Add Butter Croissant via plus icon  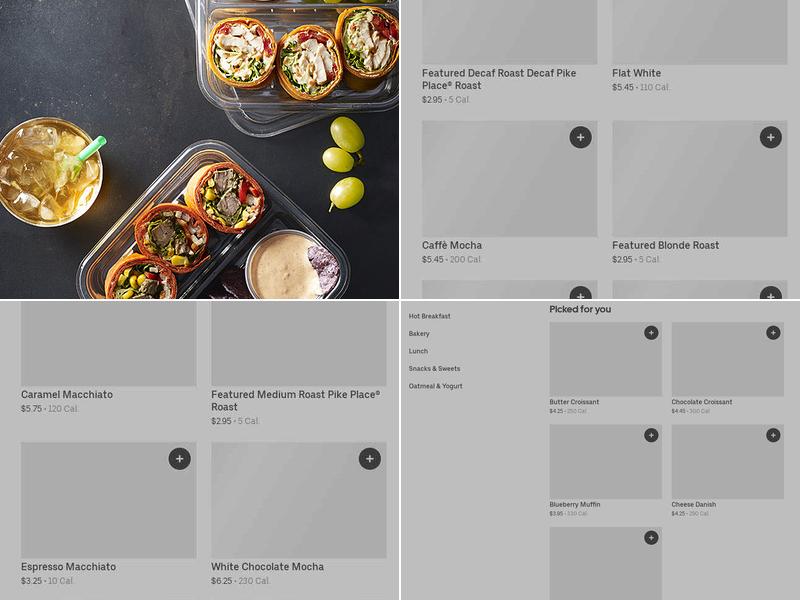(651, 333)
